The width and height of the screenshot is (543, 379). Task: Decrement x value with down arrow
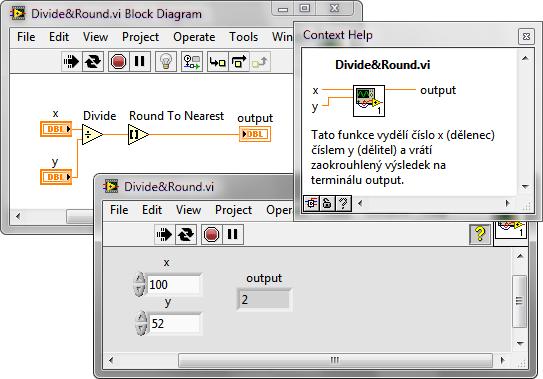pyautogui.click(x=140, y=290)
